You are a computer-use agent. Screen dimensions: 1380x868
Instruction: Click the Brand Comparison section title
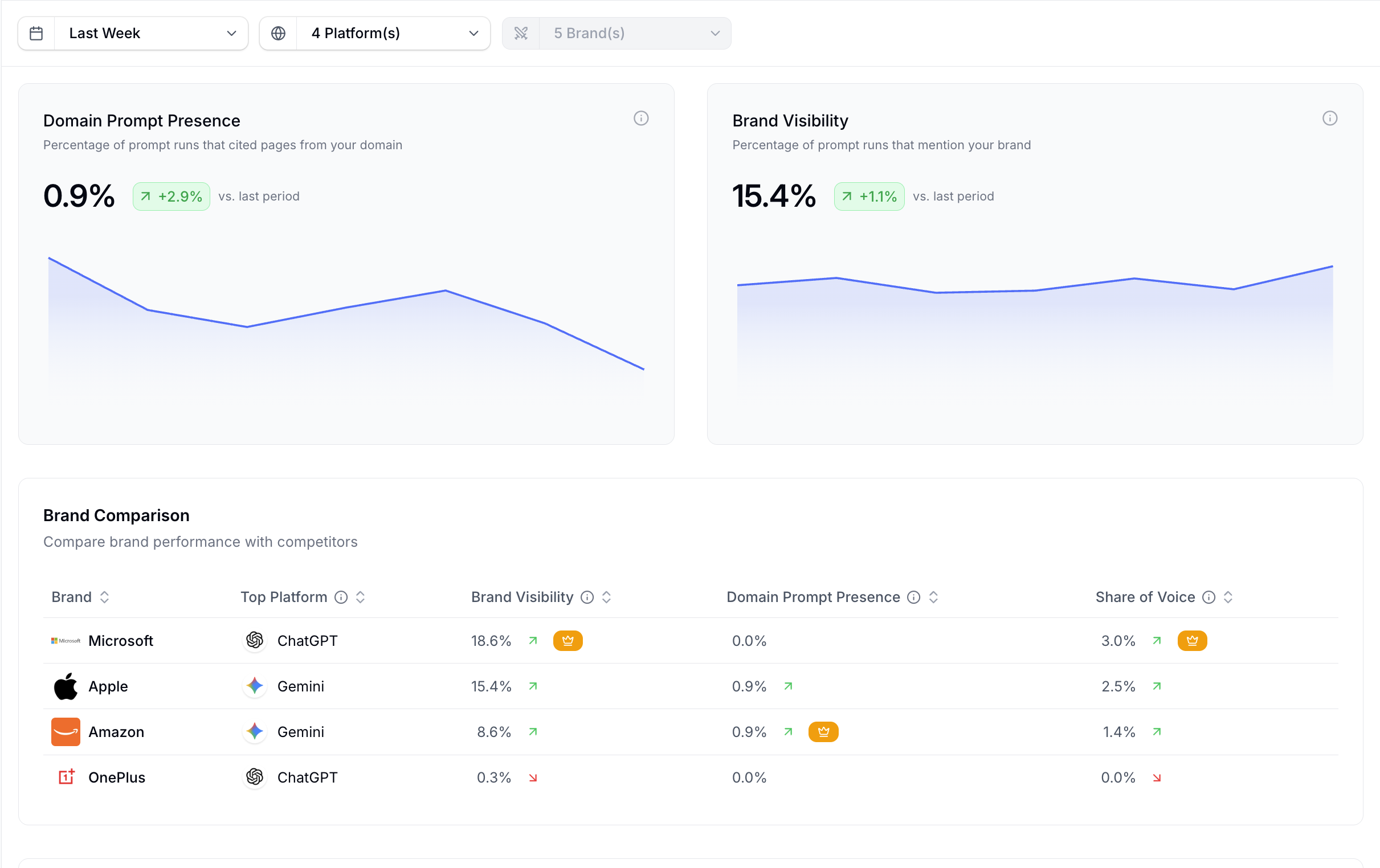click(116, 515)
